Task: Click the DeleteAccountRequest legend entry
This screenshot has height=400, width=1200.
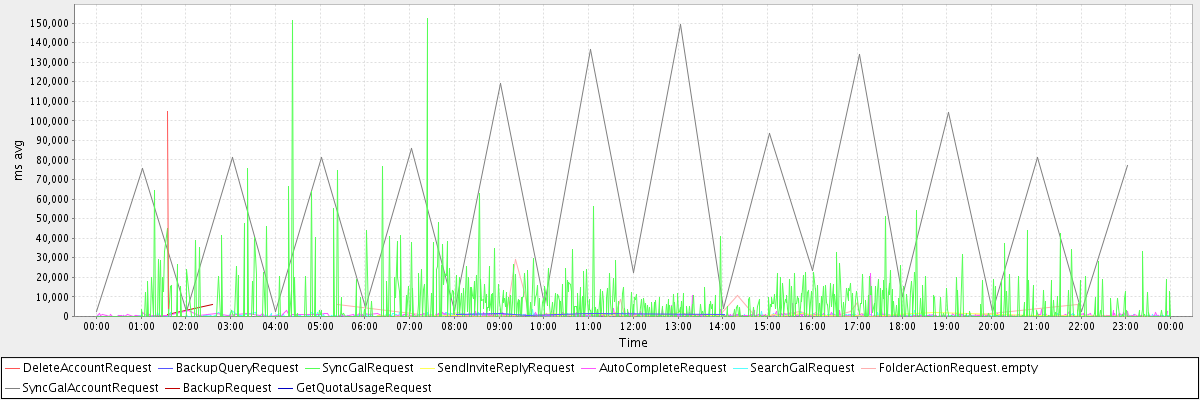Action: 86,368
